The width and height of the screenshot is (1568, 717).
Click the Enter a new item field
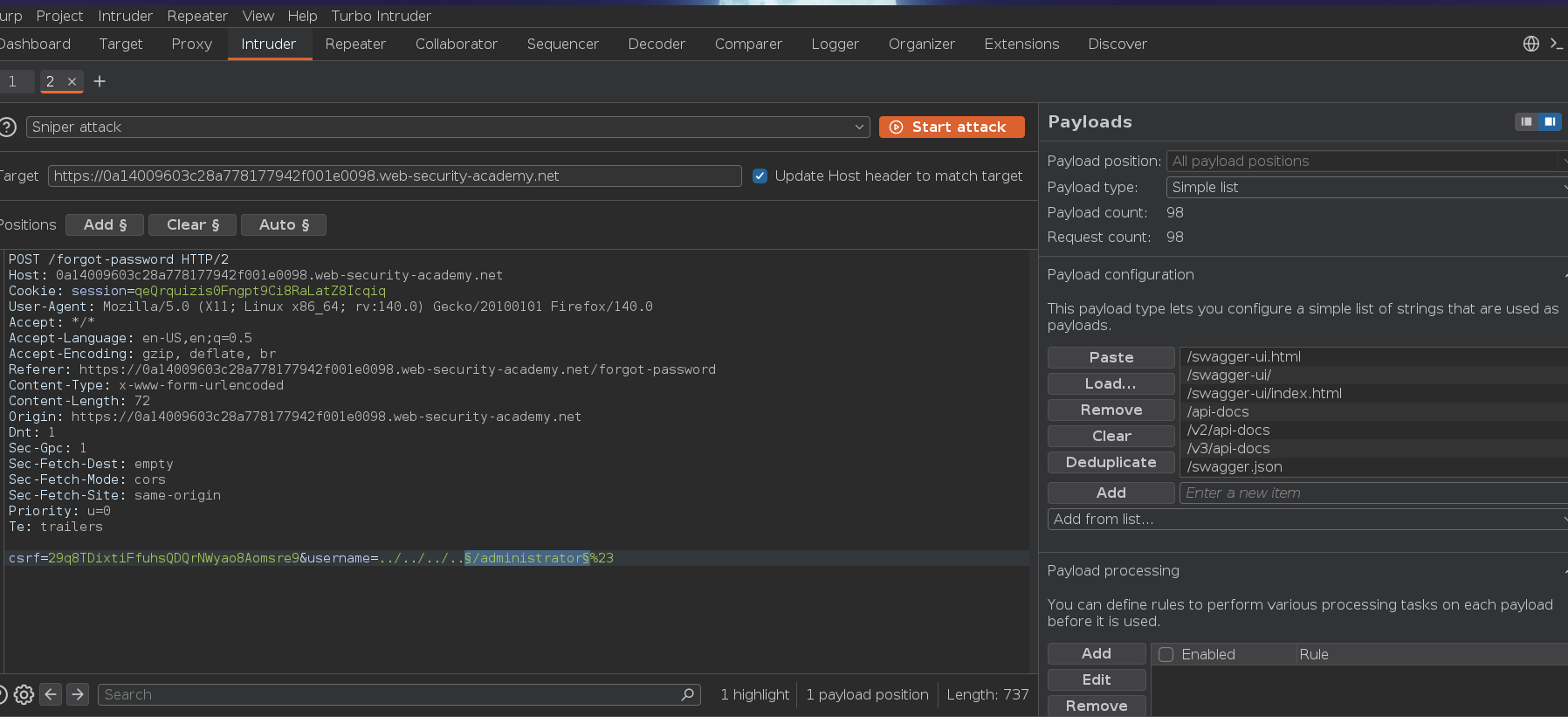coord(1373,493)
